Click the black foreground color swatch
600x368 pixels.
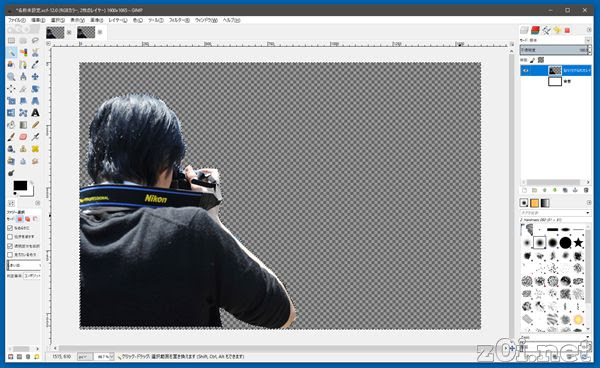pyautogui.click(x=20, y=186)
